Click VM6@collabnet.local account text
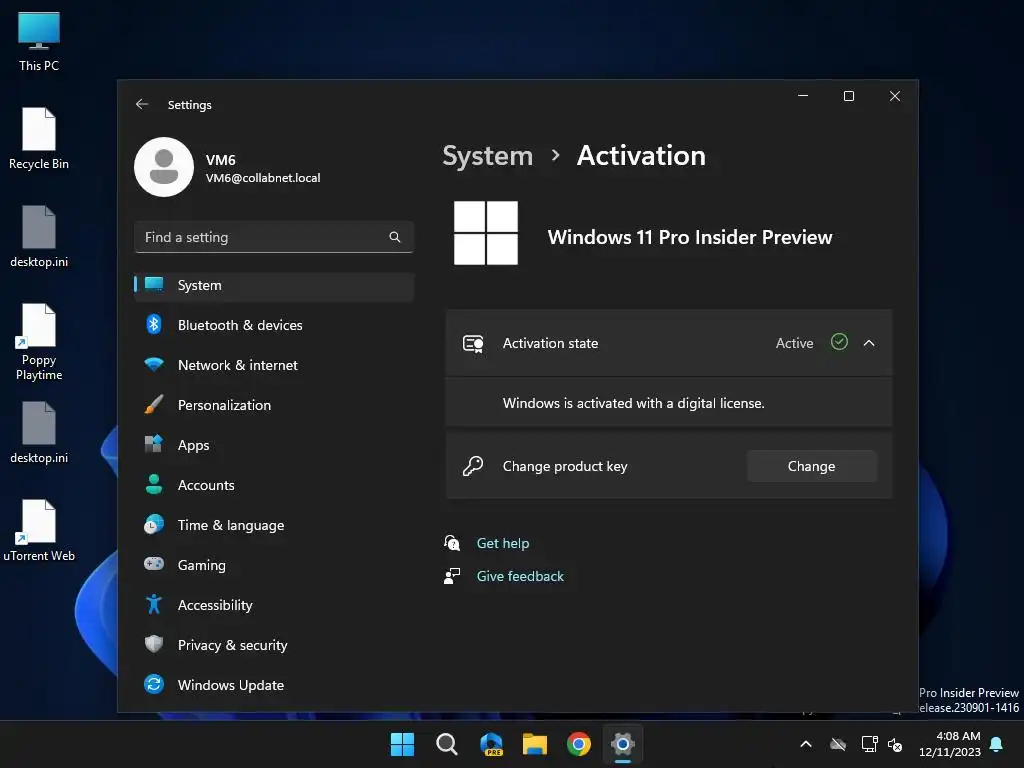 point(263,178)
